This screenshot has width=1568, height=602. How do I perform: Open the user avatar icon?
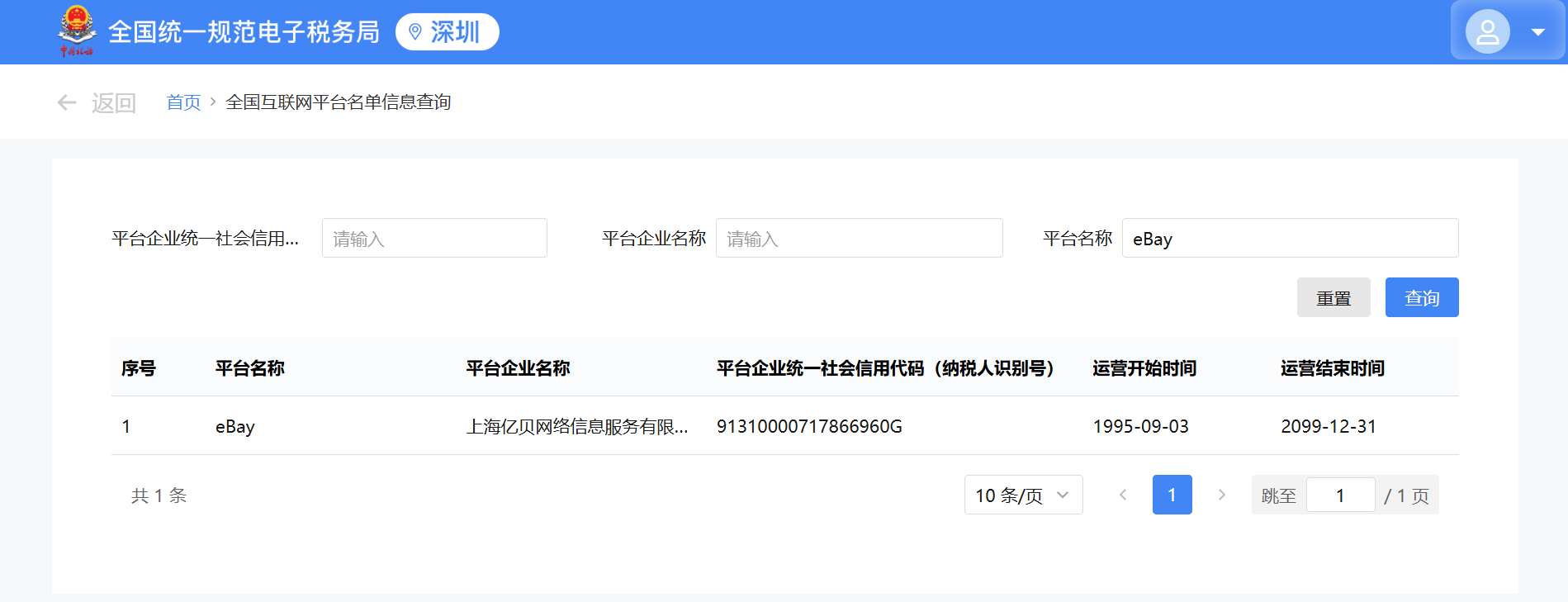pos(1487,32)
